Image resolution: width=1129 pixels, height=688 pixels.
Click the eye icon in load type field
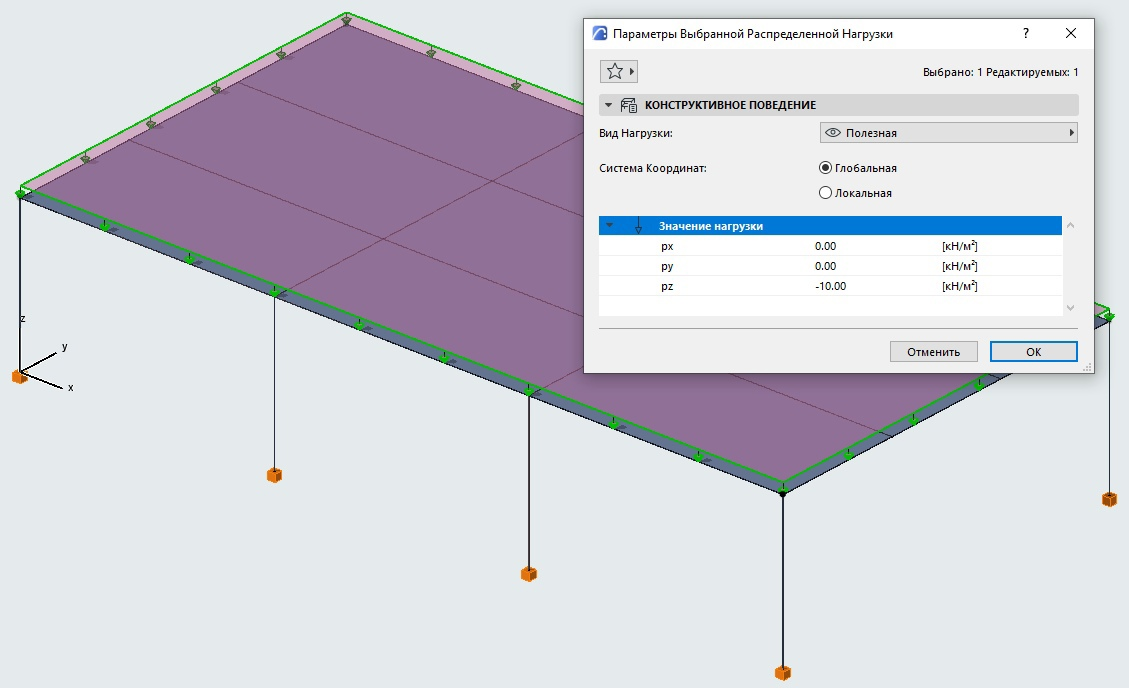tap(832, 132)
